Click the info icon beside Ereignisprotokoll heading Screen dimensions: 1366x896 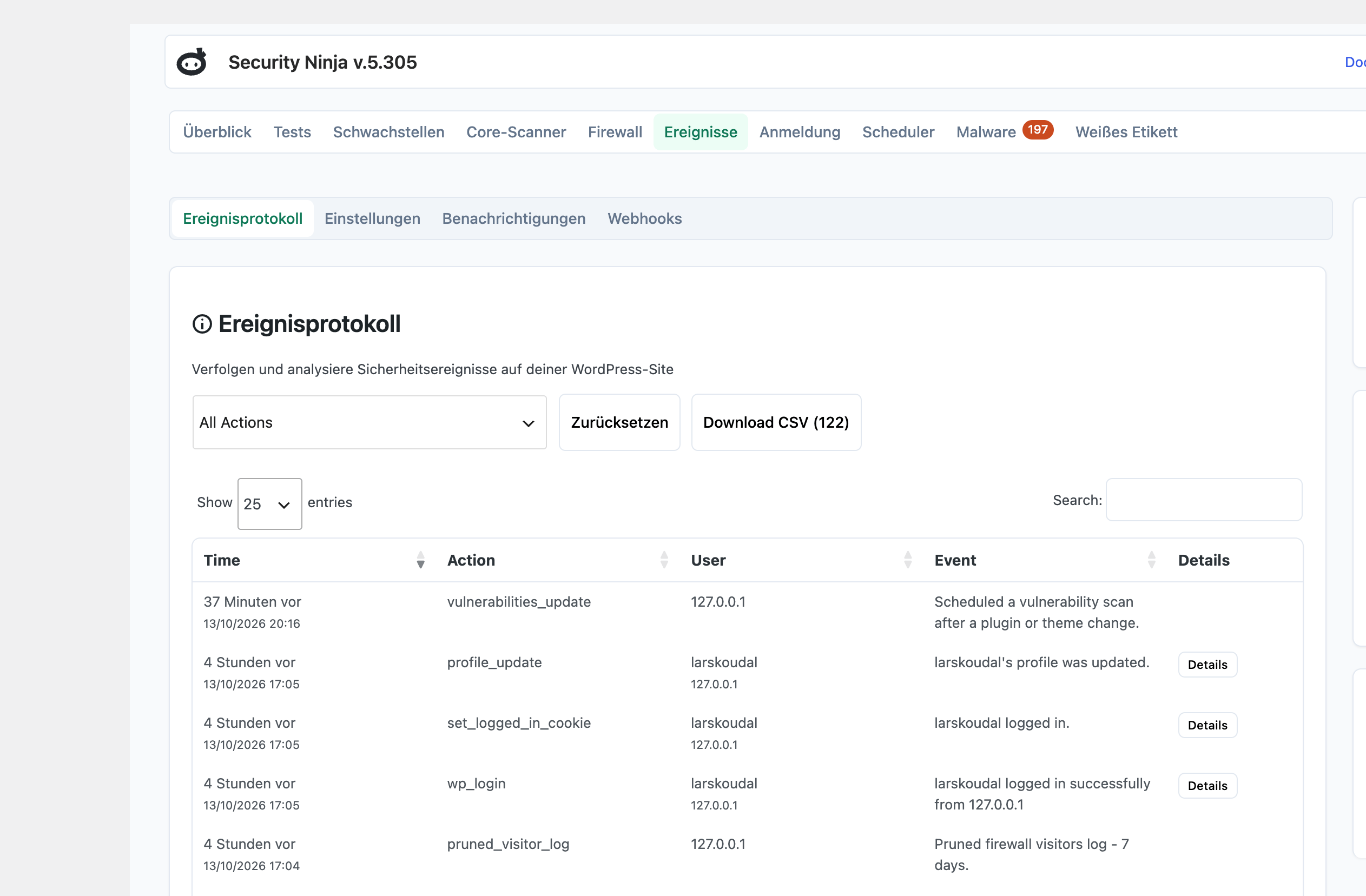[202, 324]
